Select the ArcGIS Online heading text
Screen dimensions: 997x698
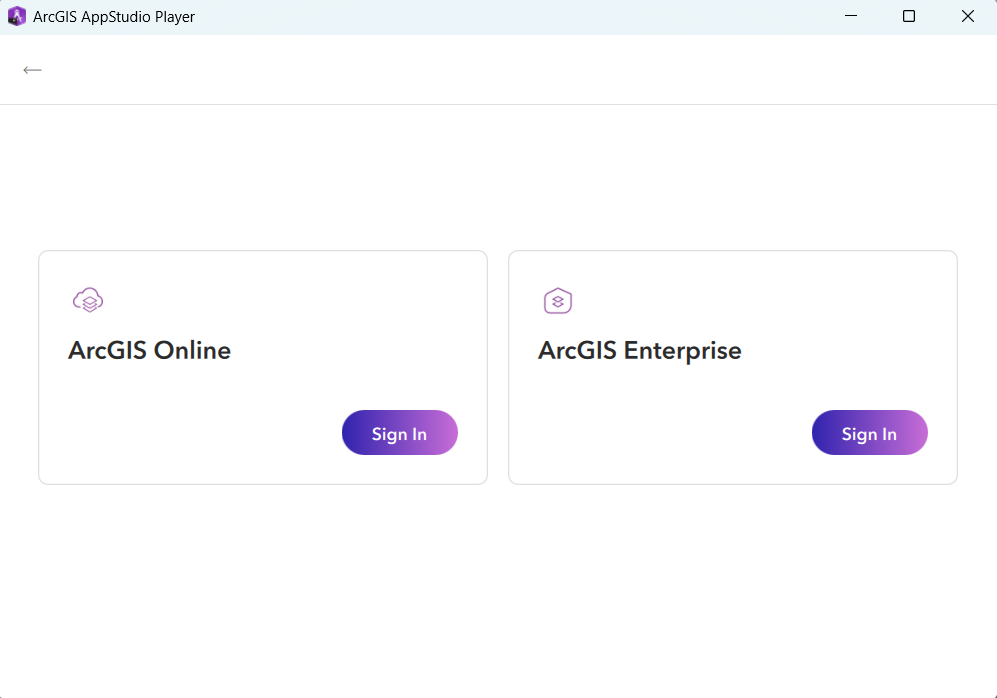149,350
